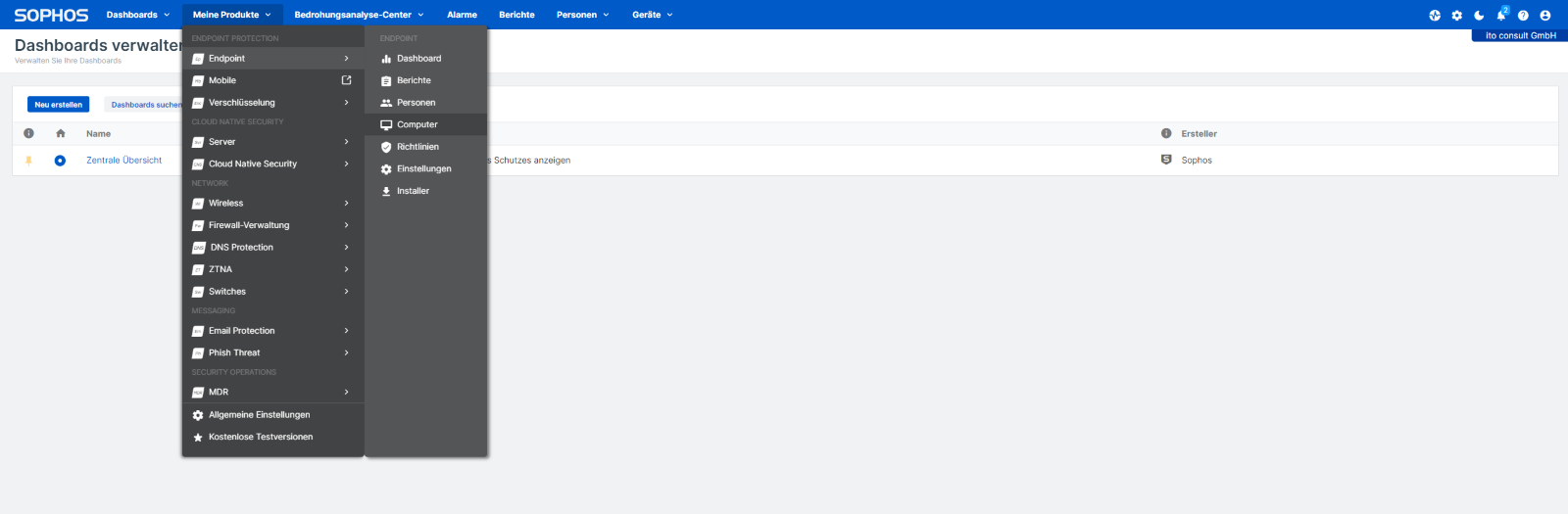1568x514 pixels.
Task: Click the Mobile external link icon
Action: coord(346,80)
